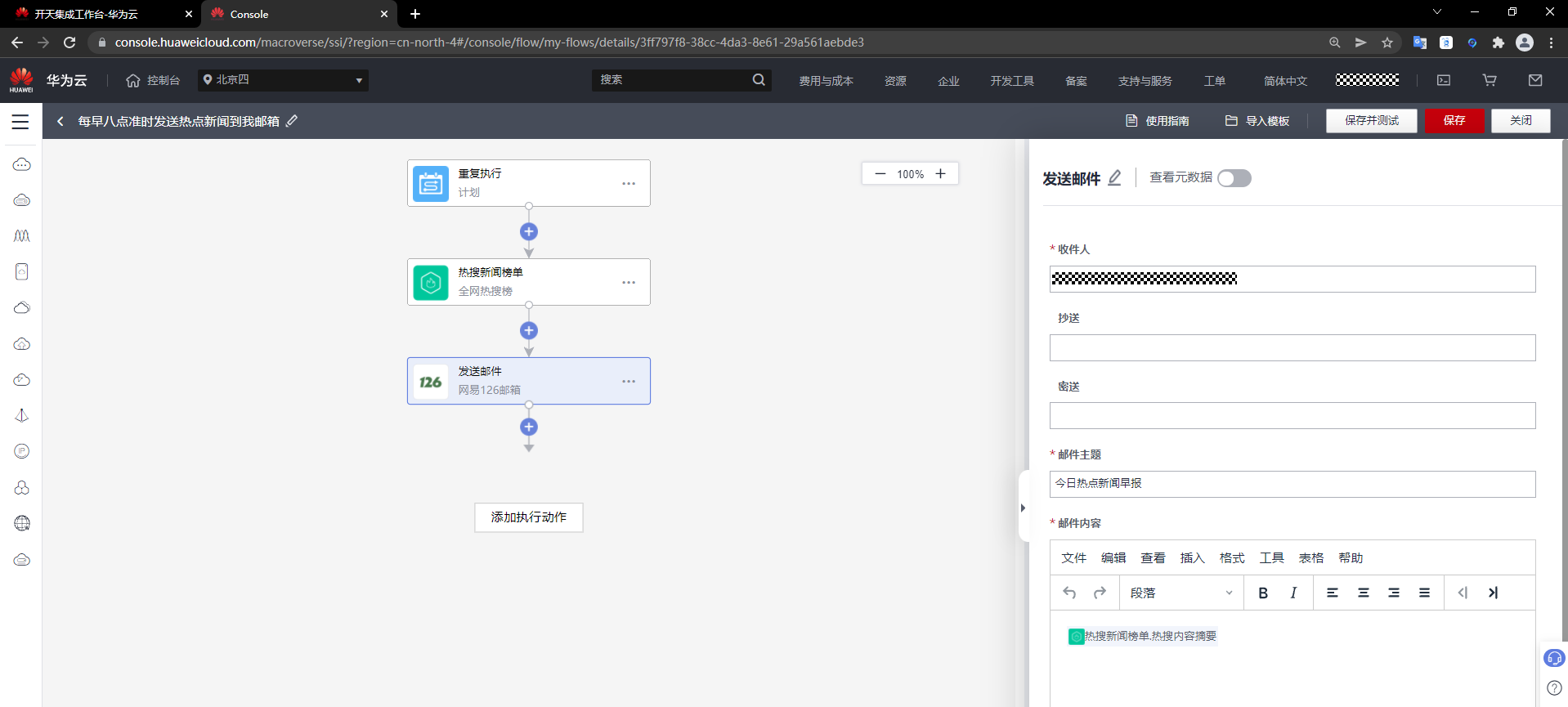This screenshot has height=707, width=1568.
Task: Open the editor 帮助 menu
Action: (1351, 557)
